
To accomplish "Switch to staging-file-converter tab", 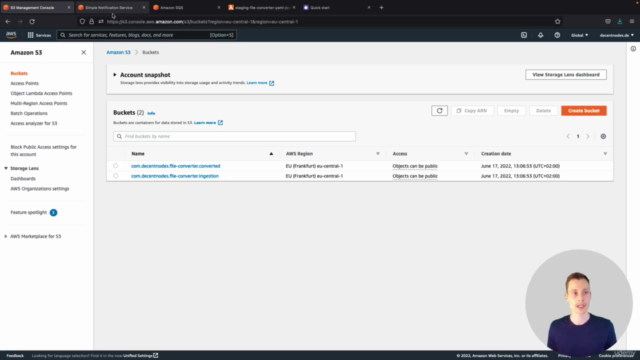I will [x=261, y=7].
